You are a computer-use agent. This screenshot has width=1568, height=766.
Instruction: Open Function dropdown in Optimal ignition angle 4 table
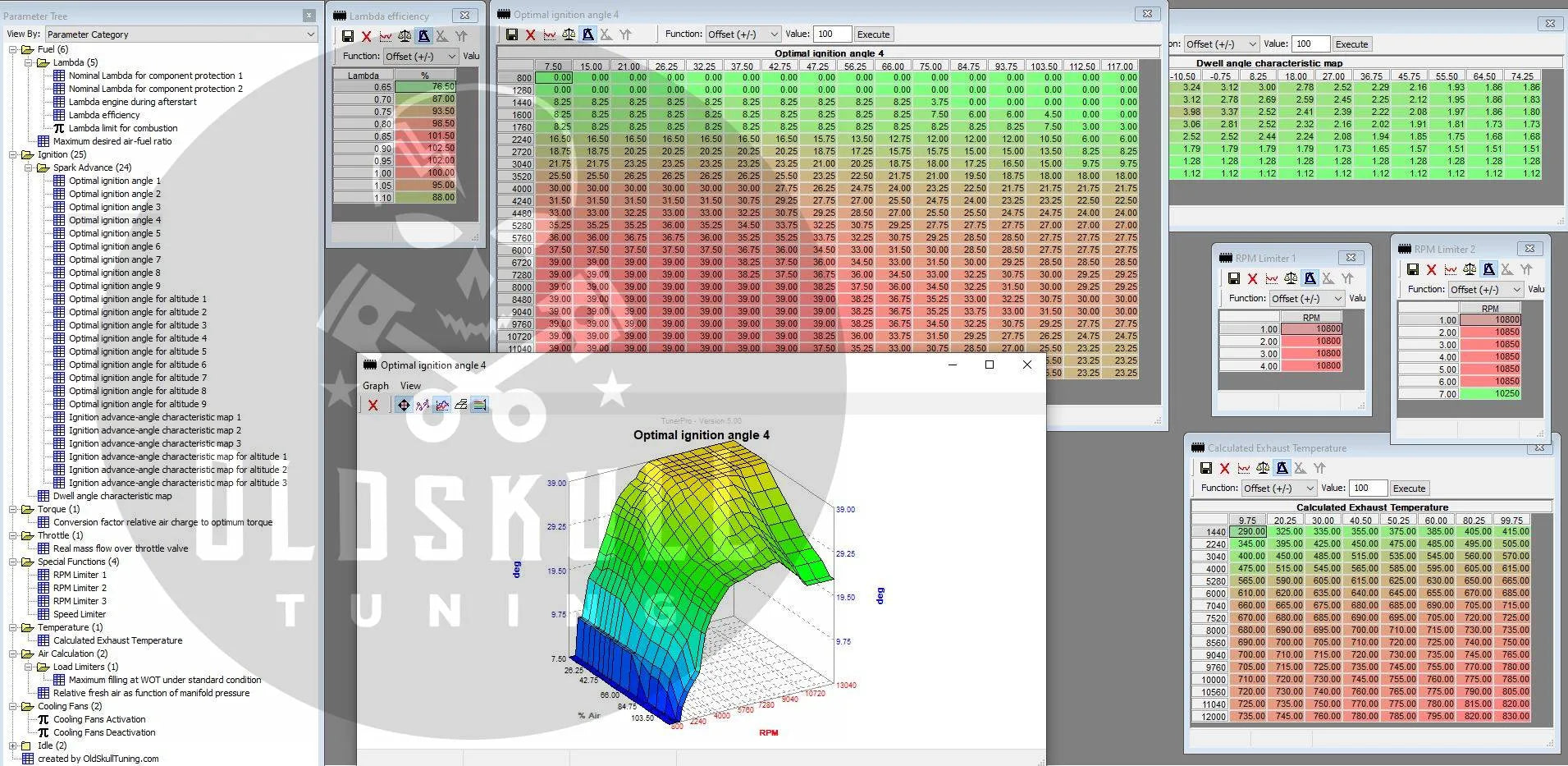(x=743, y=34)
